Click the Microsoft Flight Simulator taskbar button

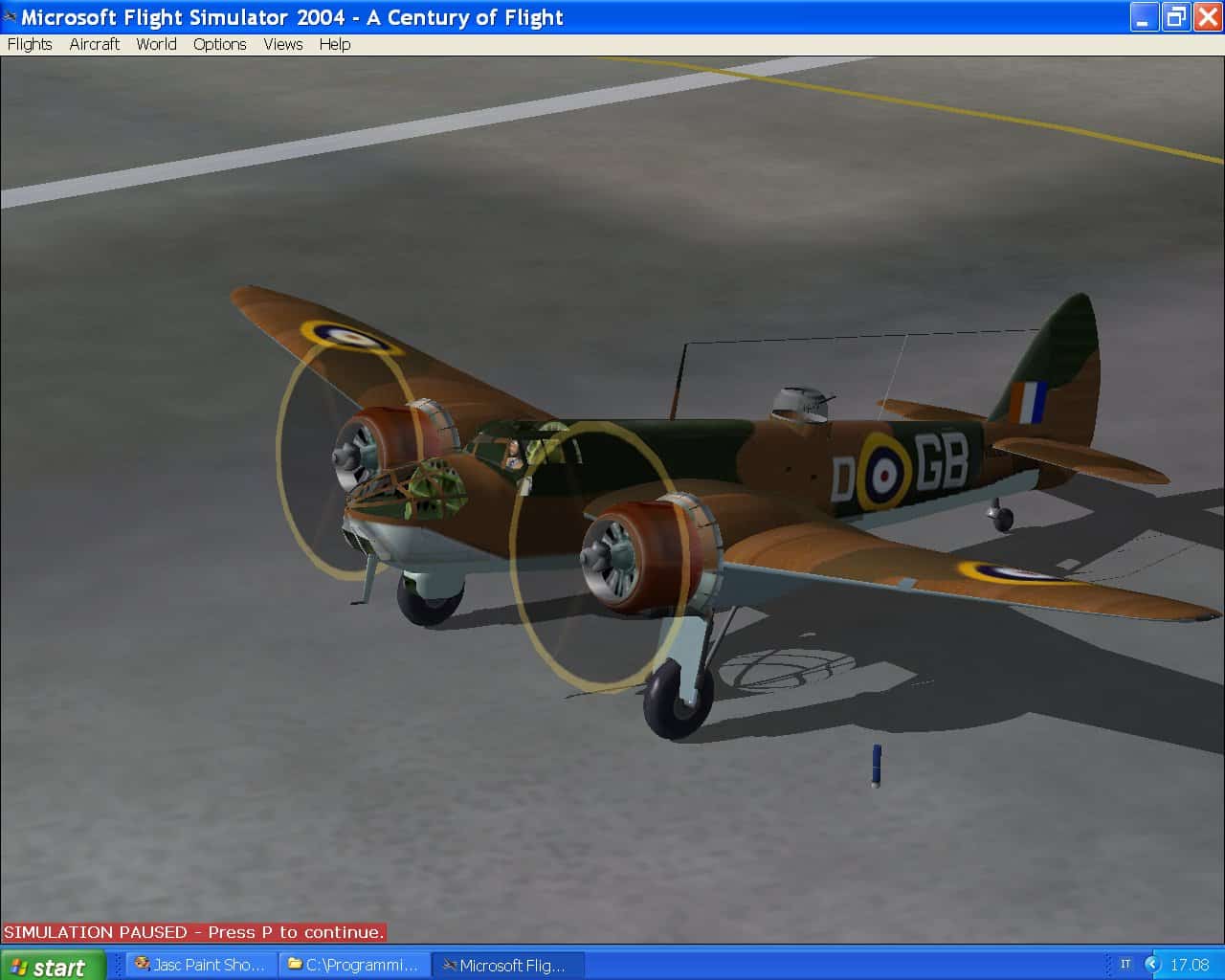[x=507, y=965]
